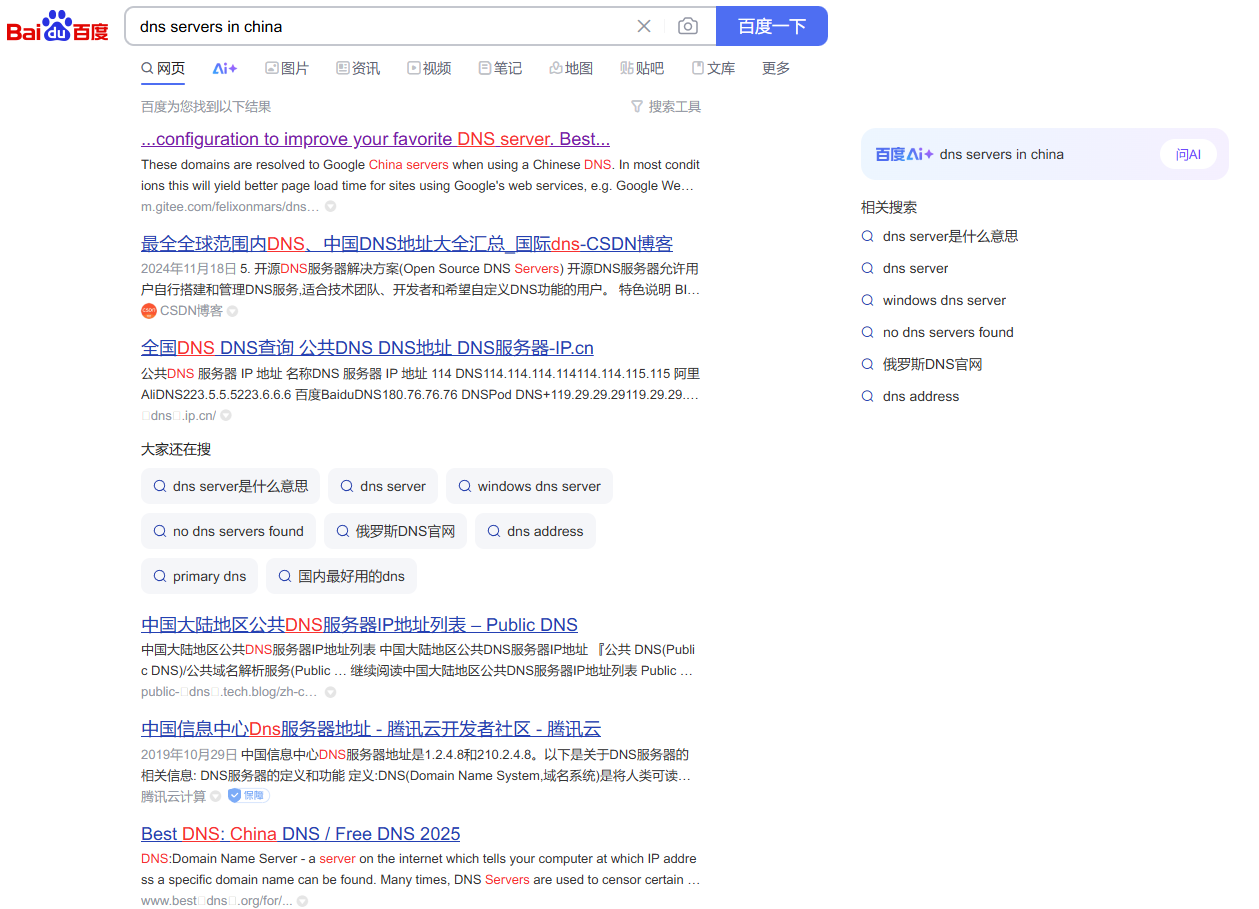
Task: Select the "no dns servers found" chip under 大家还在搜
Action: [x=228, y=531]
